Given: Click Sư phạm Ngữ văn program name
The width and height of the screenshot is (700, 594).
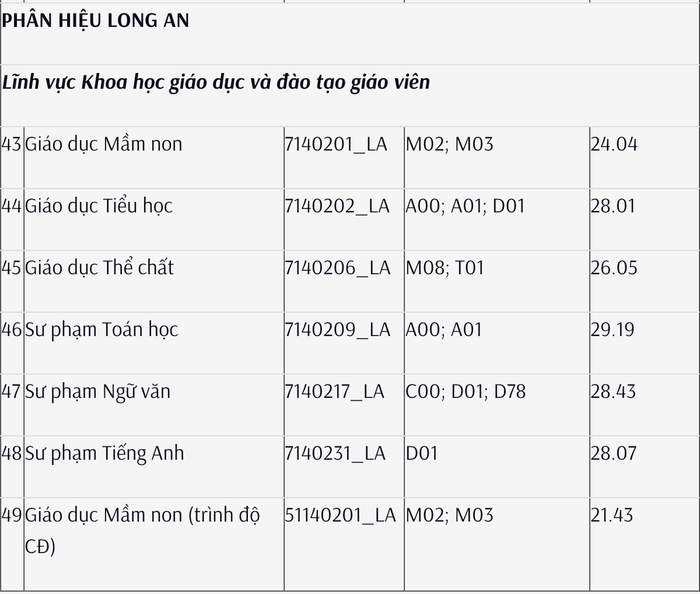Looking at the screenshot, I should [98, 391].
